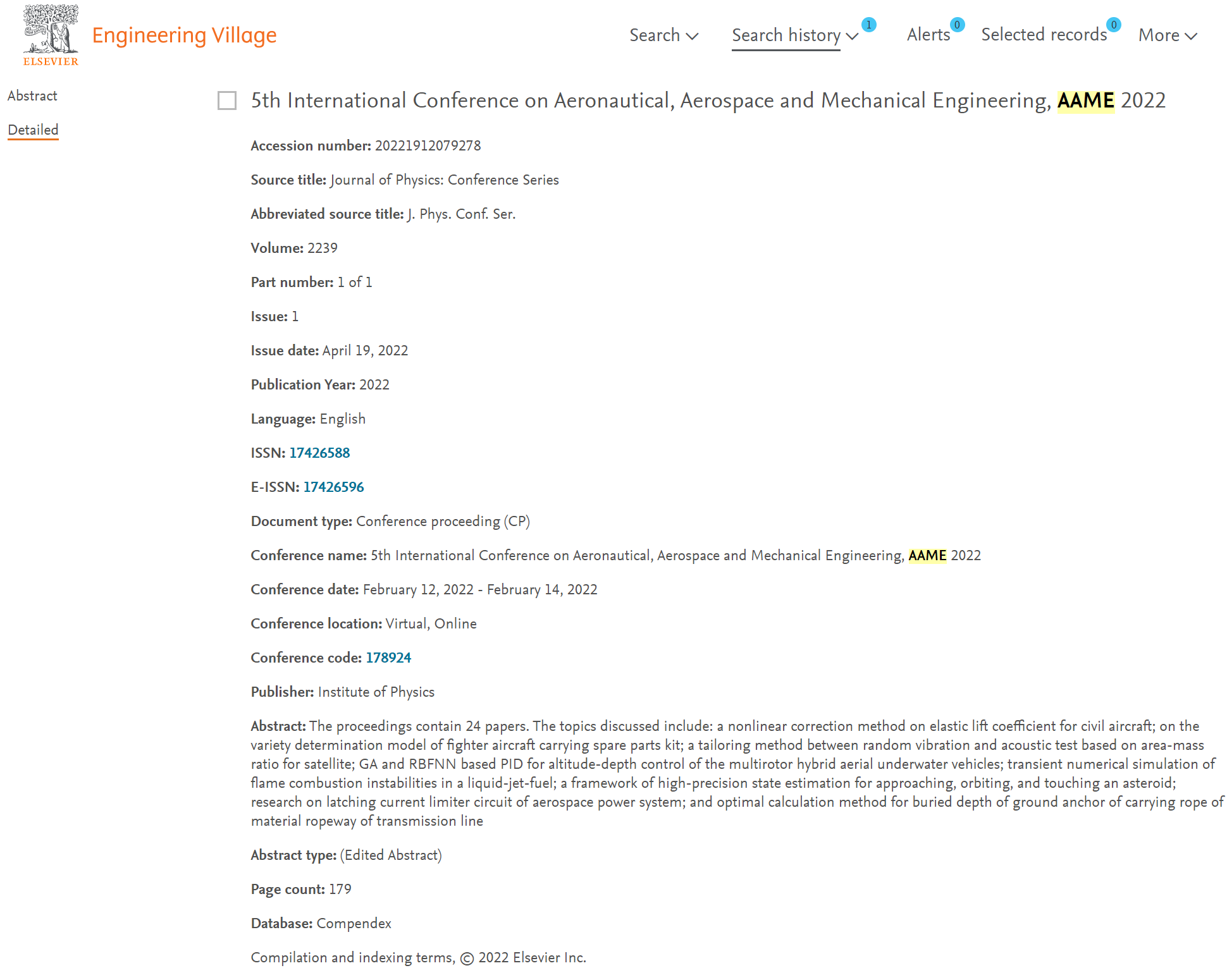Click the Alerts count badge
This screenshot has height=980, width=1227.
coord(957,25)
